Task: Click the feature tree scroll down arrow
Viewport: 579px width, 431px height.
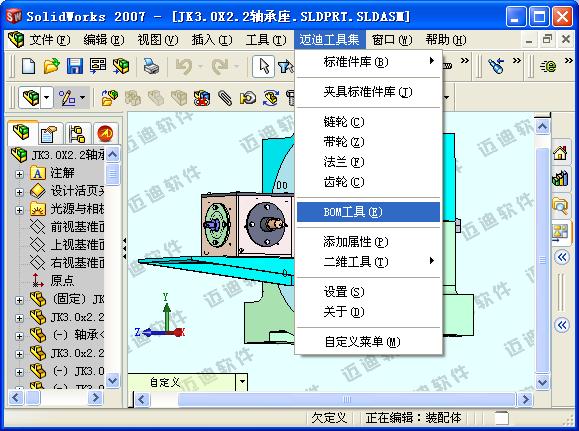Action: coord(112,380)
